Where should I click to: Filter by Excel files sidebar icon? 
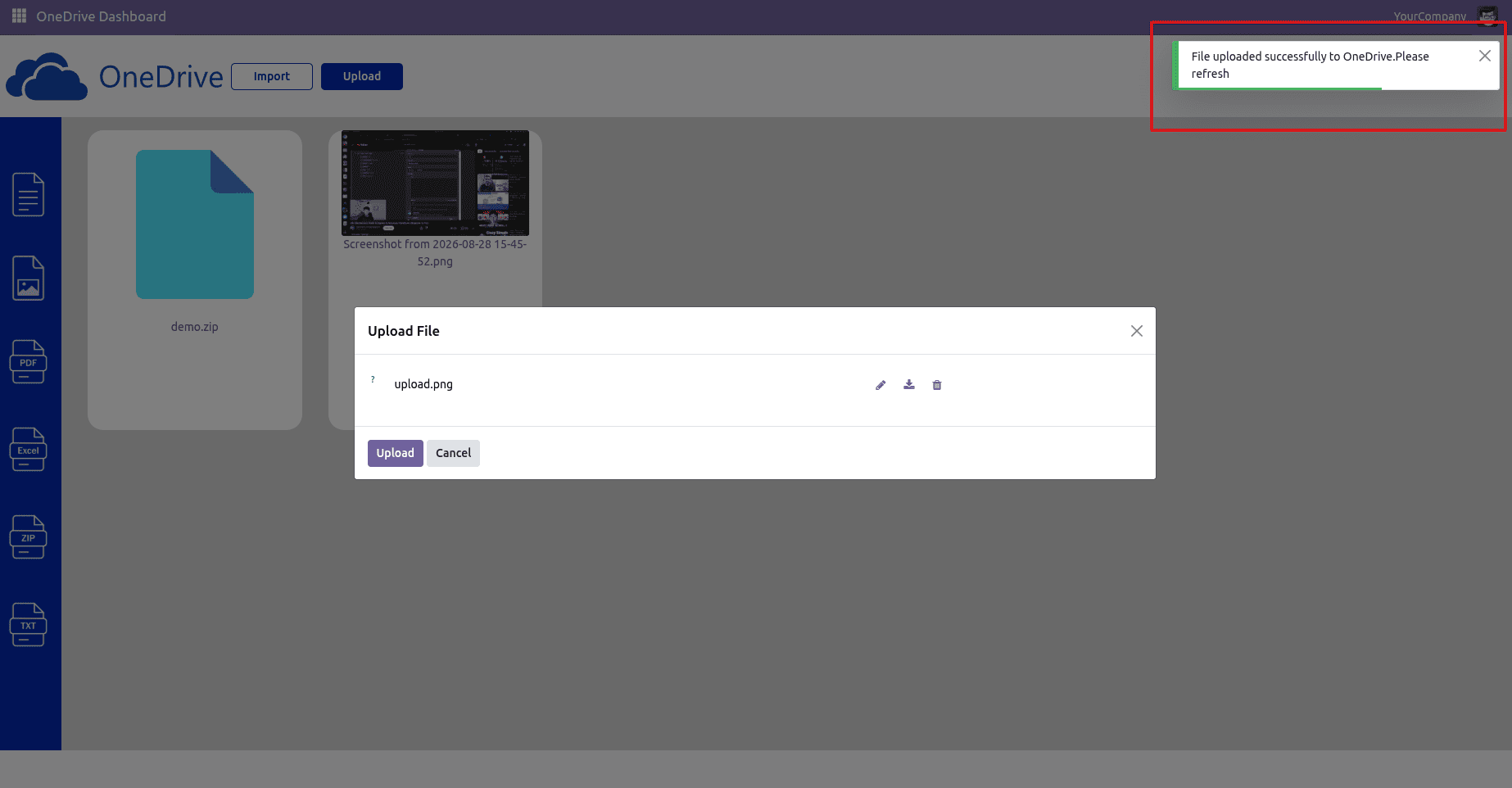pos(28,450)
